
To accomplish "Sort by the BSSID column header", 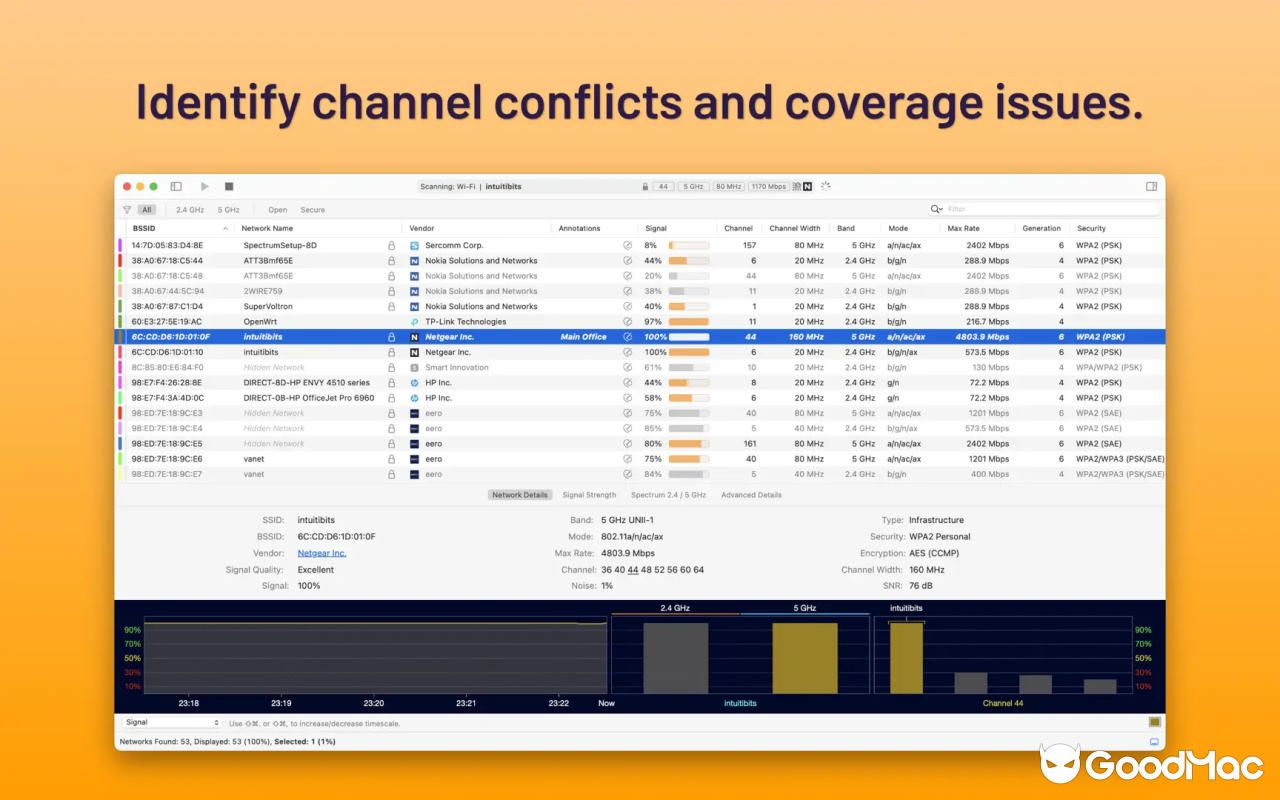I will [145, 228].
